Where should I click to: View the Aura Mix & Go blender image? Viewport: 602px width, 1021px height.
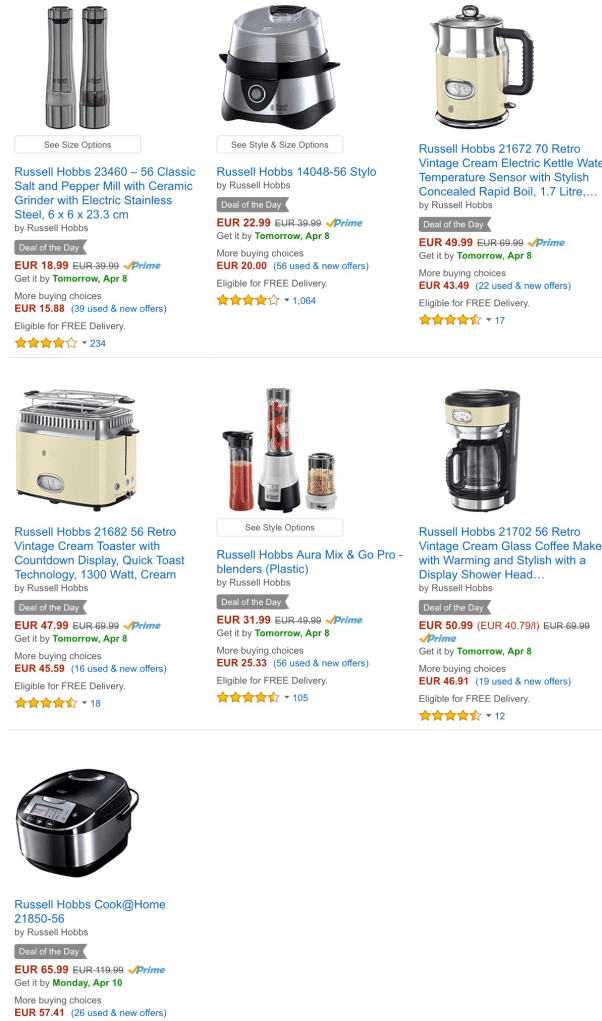pyautogui.click(x=280, y=449)
